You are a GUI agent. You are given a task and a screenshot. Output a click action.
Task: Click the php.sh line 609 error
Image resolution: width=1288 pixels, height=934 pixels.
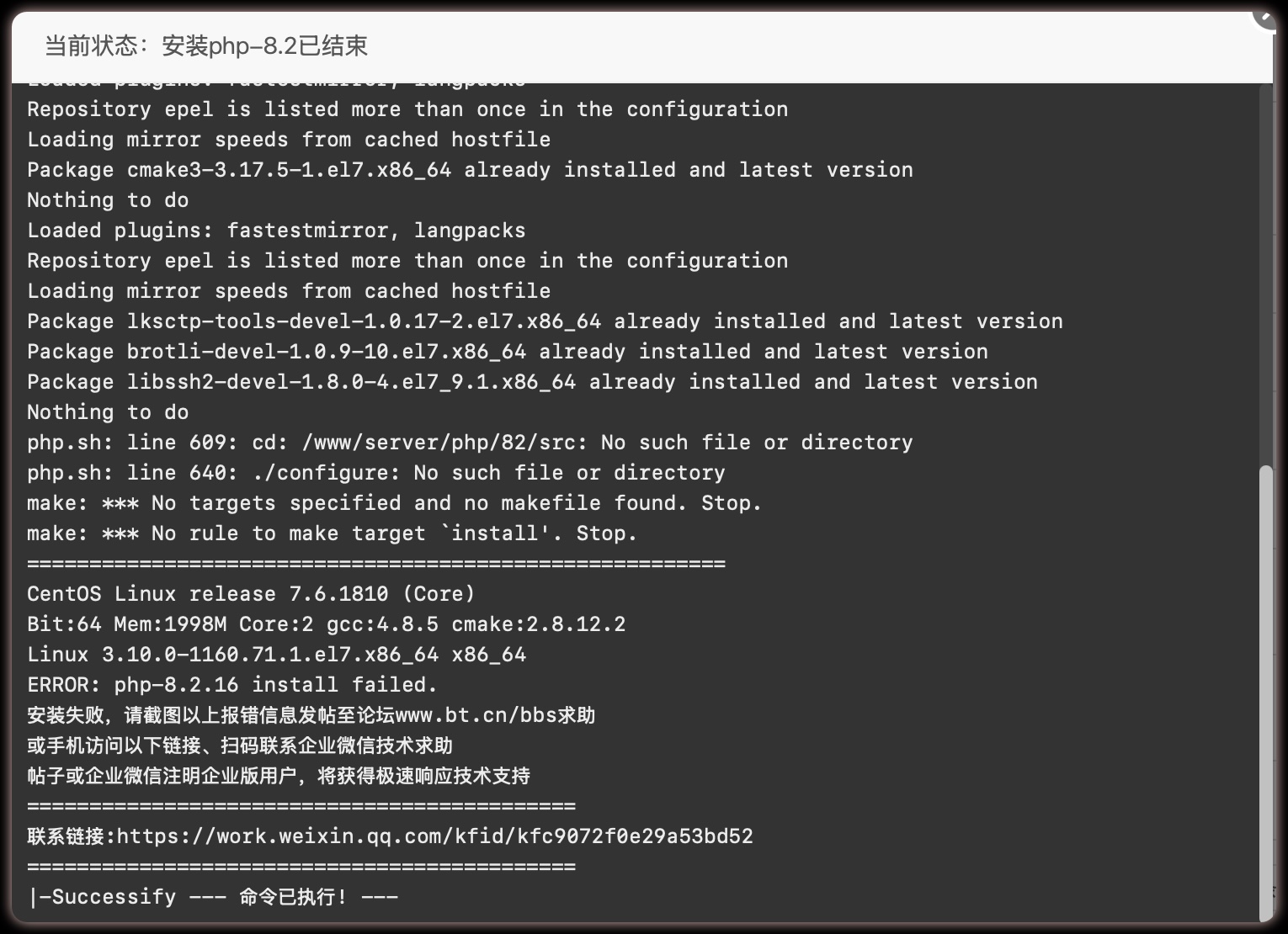pyautogui.click(x=470, y=443)
